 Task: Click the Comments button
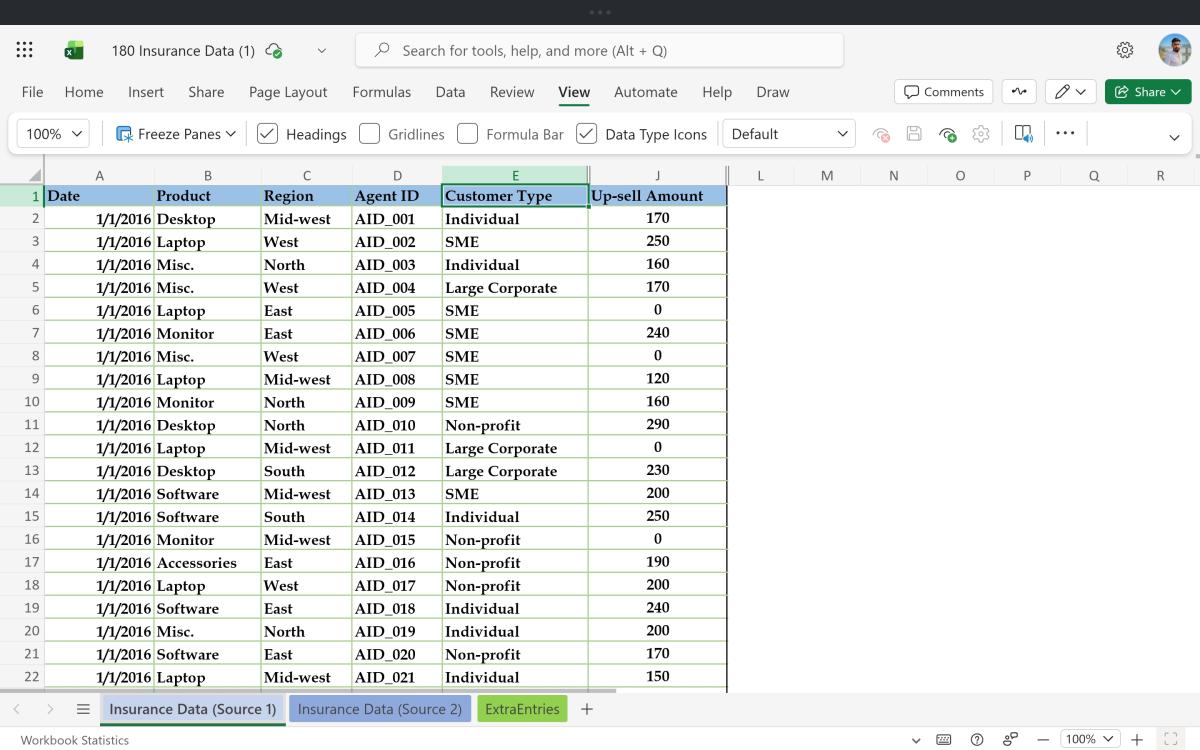coord(943,92)
